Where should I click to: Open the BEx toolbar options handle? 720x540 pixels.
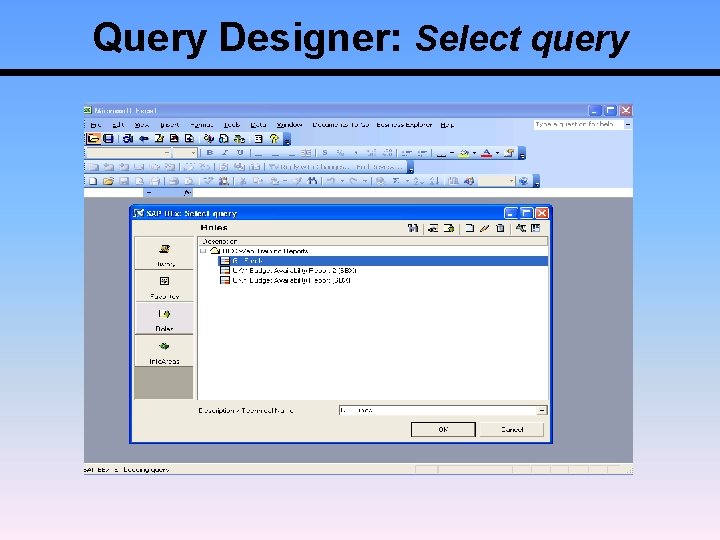[x=287, y=140]
